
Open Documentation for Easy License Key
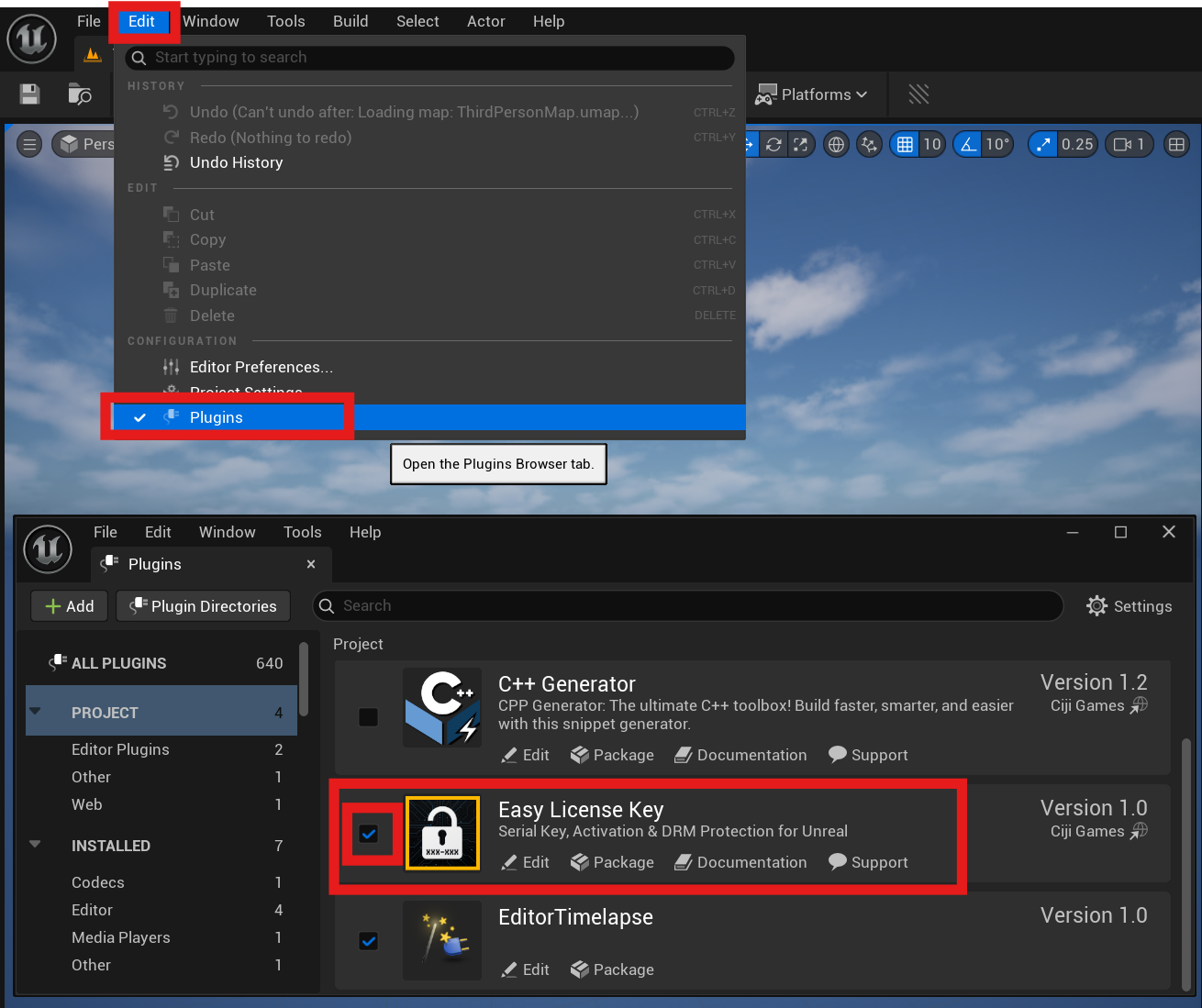pyautogui.click(x=741, y=862)
